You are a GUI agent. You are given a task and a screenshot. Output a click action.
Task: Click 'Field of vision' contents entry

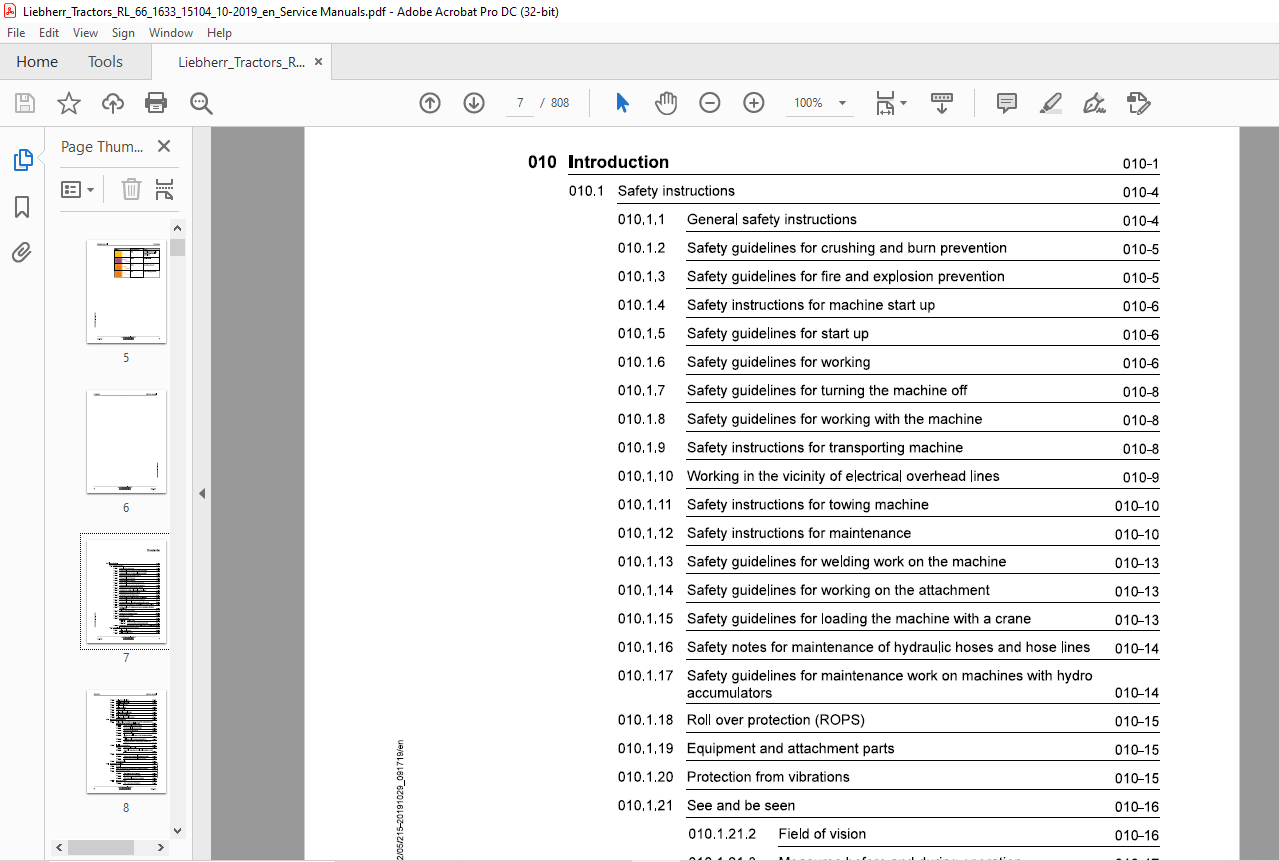point(822,834)
